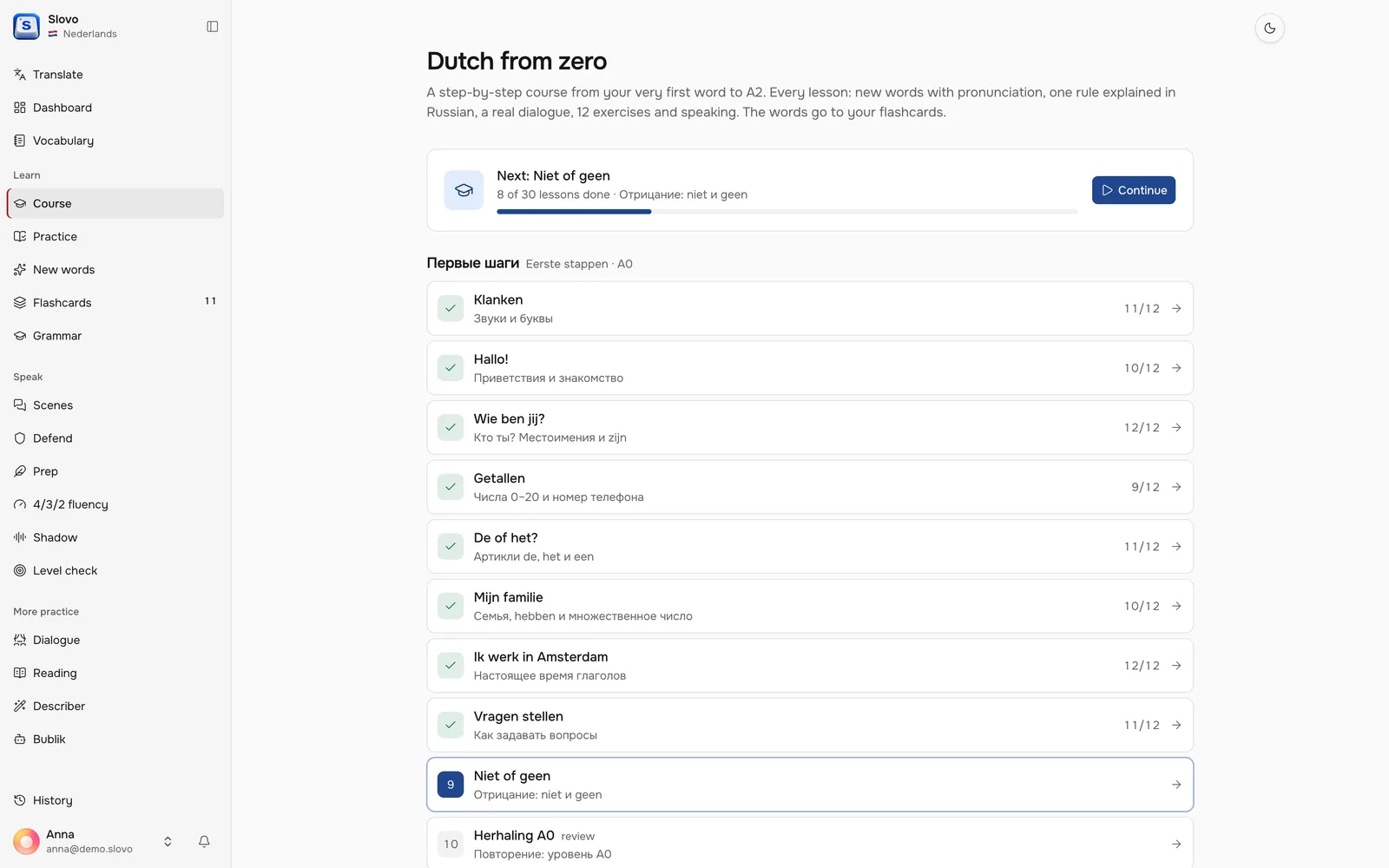1389x868 pixels.
Task: Click the Slovo app logo
Action: [26, 26]
